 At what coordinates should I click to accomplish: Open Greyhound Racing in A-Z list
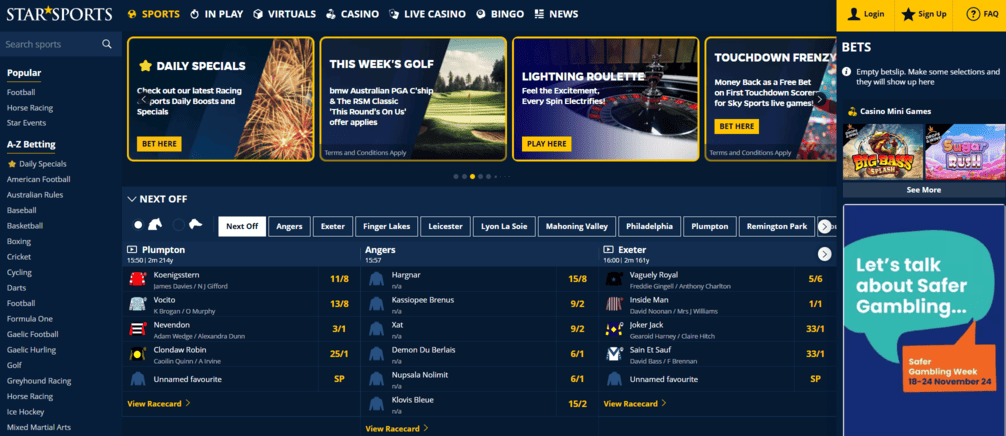coord(39,381)
